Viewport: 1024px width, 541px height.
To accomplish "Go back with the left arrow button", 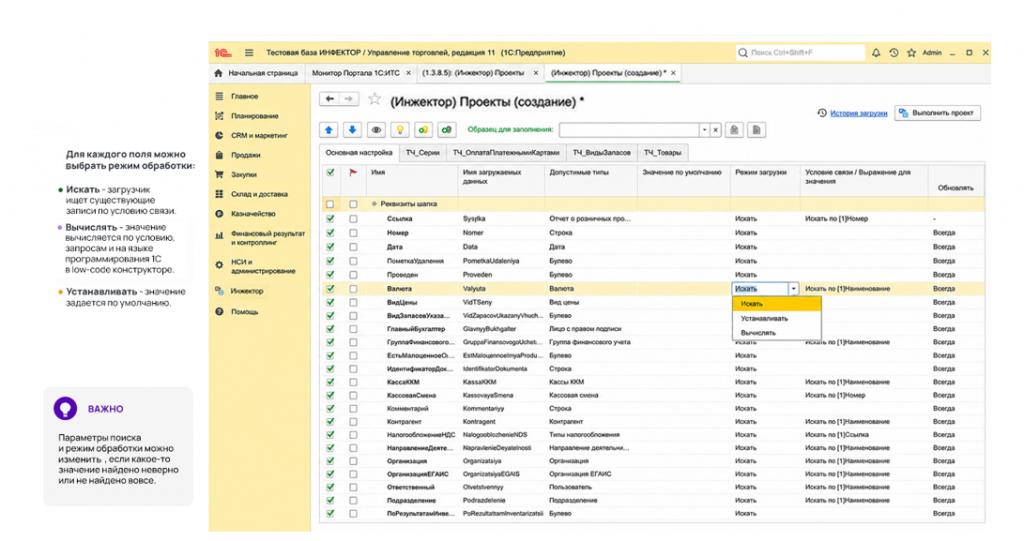I will (x=330, y=99).
